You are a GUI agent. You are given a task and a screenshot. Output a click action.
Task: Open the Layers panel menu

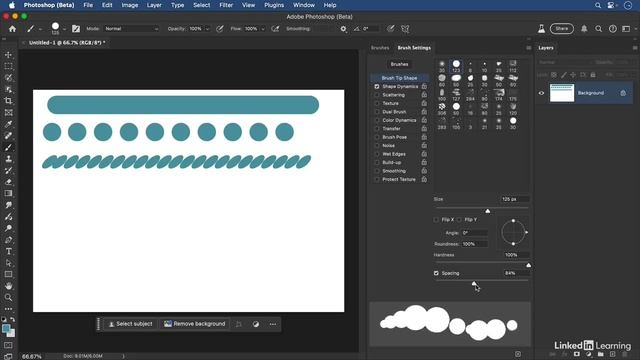click(x=635, y=48)
